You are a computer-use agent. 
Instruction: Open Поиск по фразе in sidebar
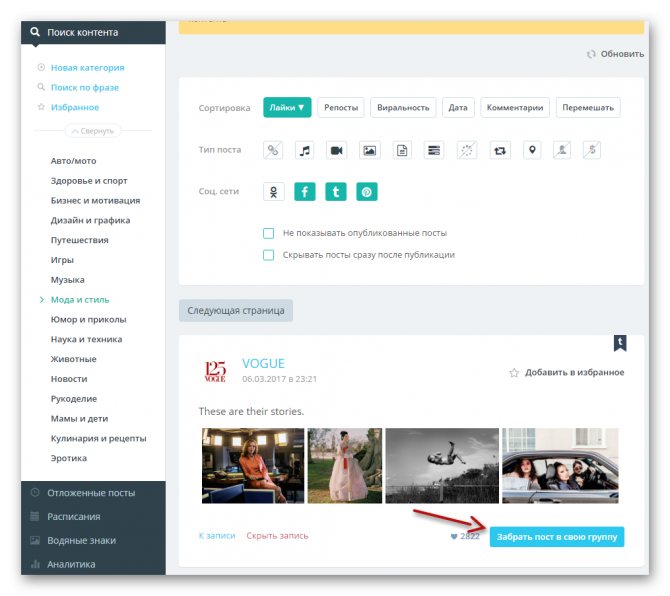point(85,87)
